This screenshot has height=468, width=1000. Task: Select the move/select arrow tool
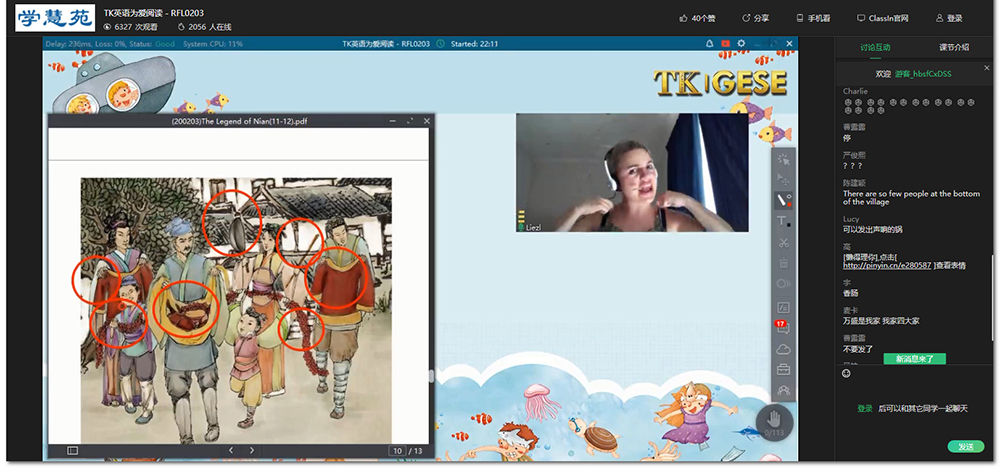click(783, 180)
